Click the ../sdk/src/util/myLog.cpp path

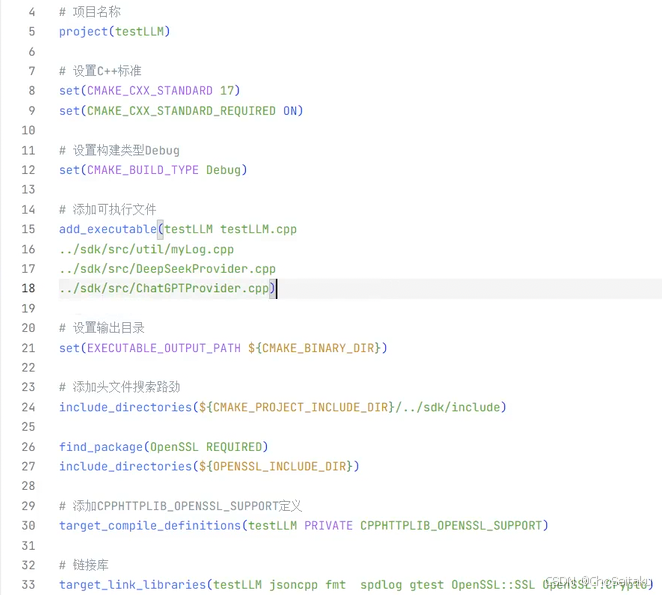[x=147, y=249]
